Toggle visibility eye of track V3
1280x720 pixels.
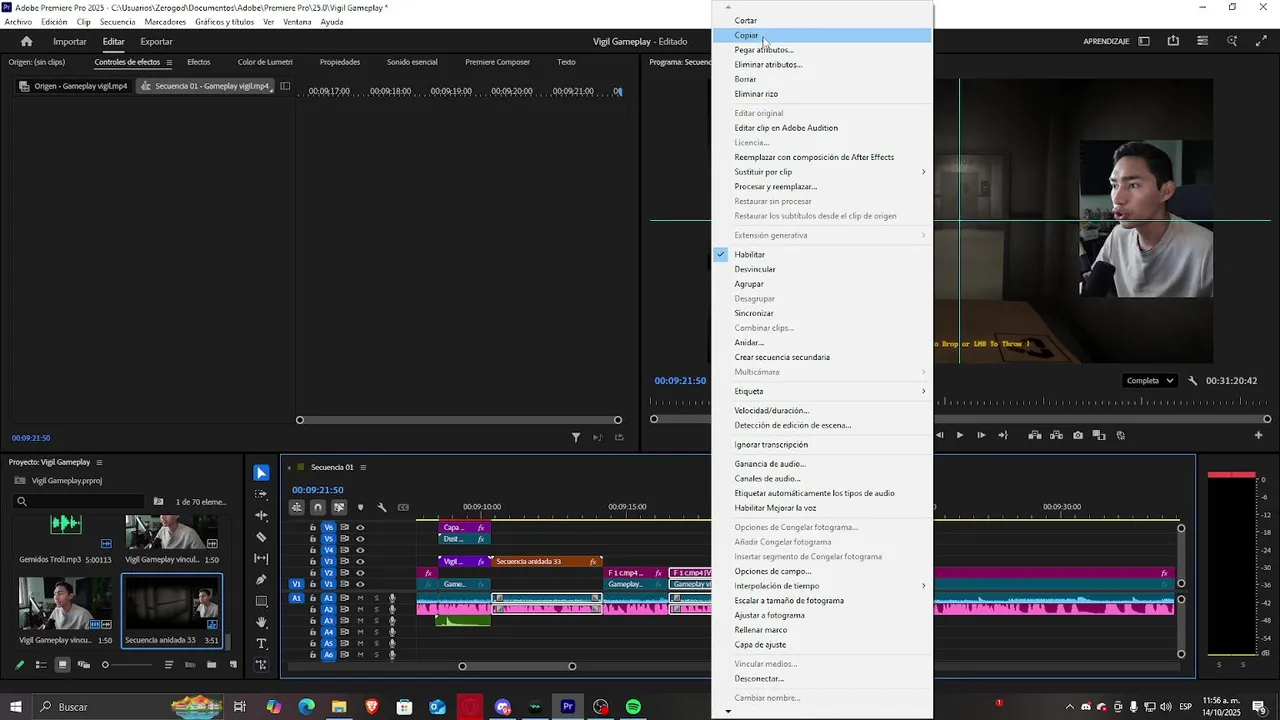point(360,561)
